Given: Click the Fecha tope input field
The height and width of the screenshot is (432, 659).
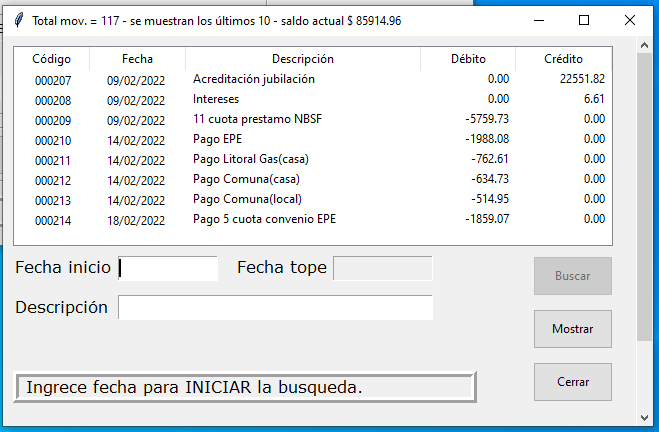Looking at the screenshot, I should coord(382,268).
